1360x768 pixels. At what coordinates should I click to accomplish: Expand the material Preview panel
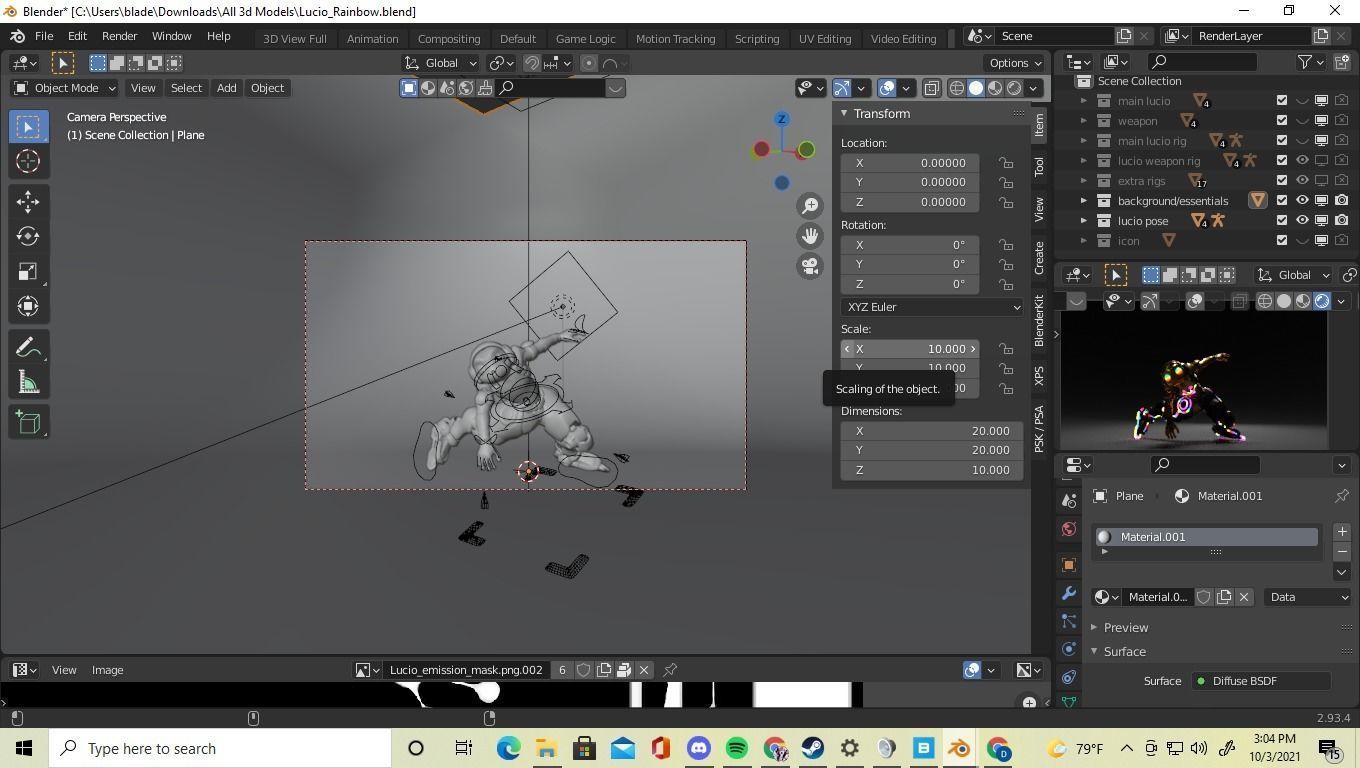coord(1094,628)
